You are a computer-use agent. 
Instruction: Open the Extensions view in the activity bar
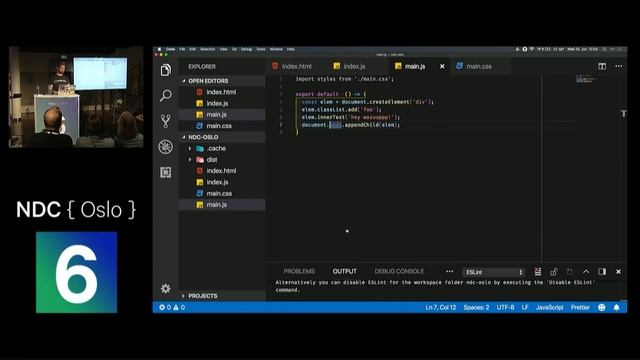(x=165, y=172)
